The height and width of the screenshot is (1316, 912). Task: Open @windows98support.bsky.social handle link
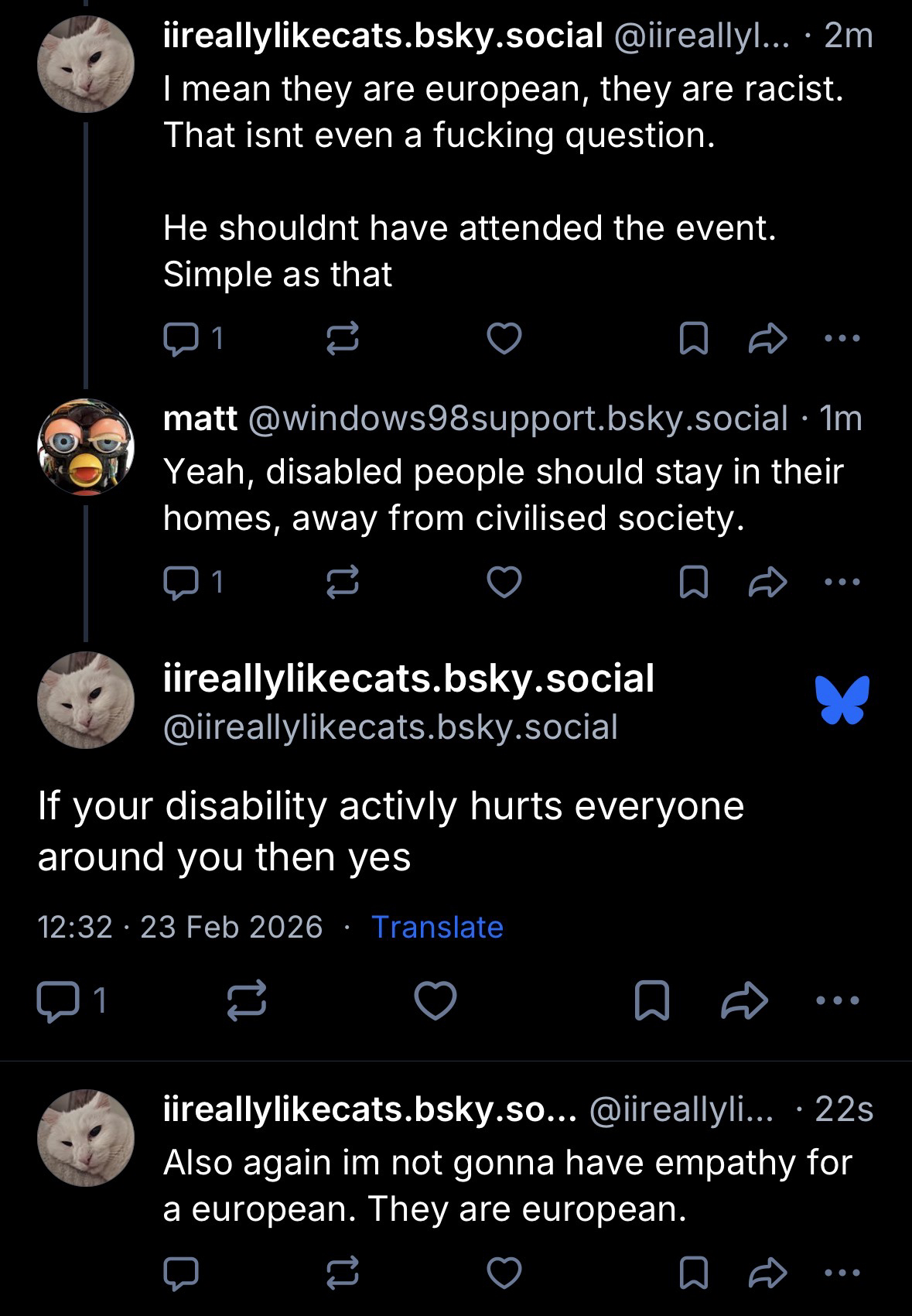pyautogui.click(x=517, y=419)
